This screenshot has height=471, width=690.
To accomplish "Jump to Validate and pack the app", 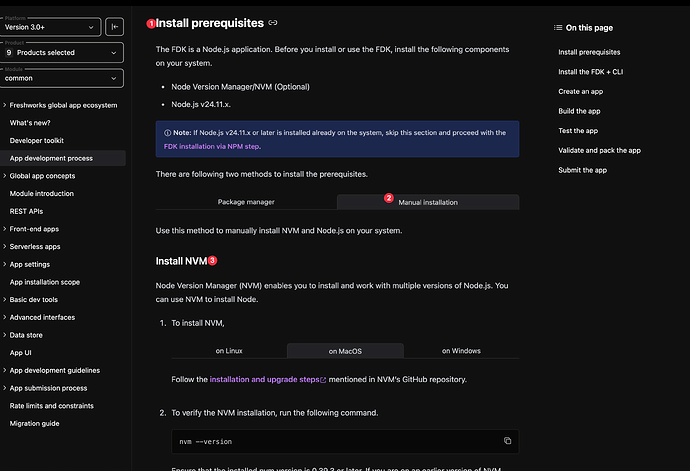I will (599, 150).
